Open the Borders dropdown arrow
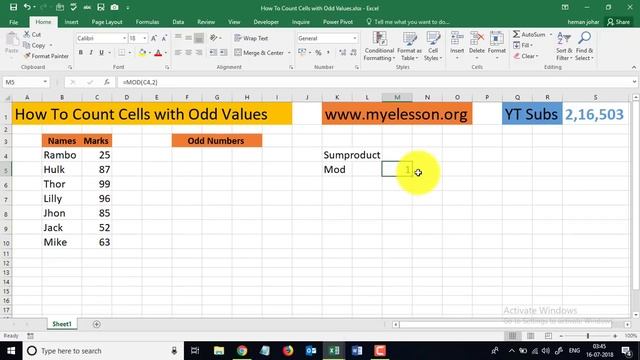This screenshot has width=640, height=360. click(130, 53)
